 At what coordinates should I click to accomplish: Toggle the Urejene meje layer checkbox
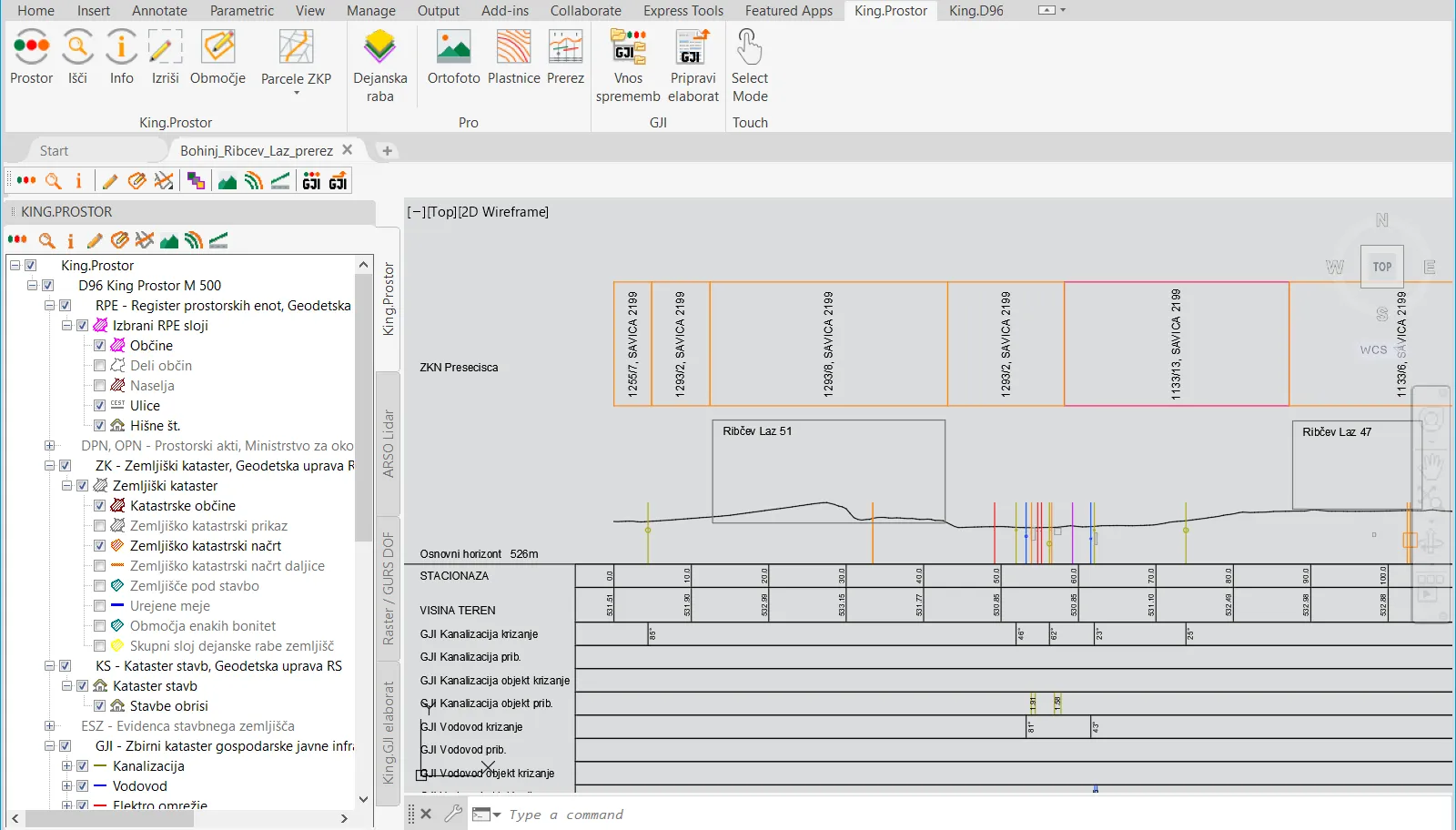100,606
